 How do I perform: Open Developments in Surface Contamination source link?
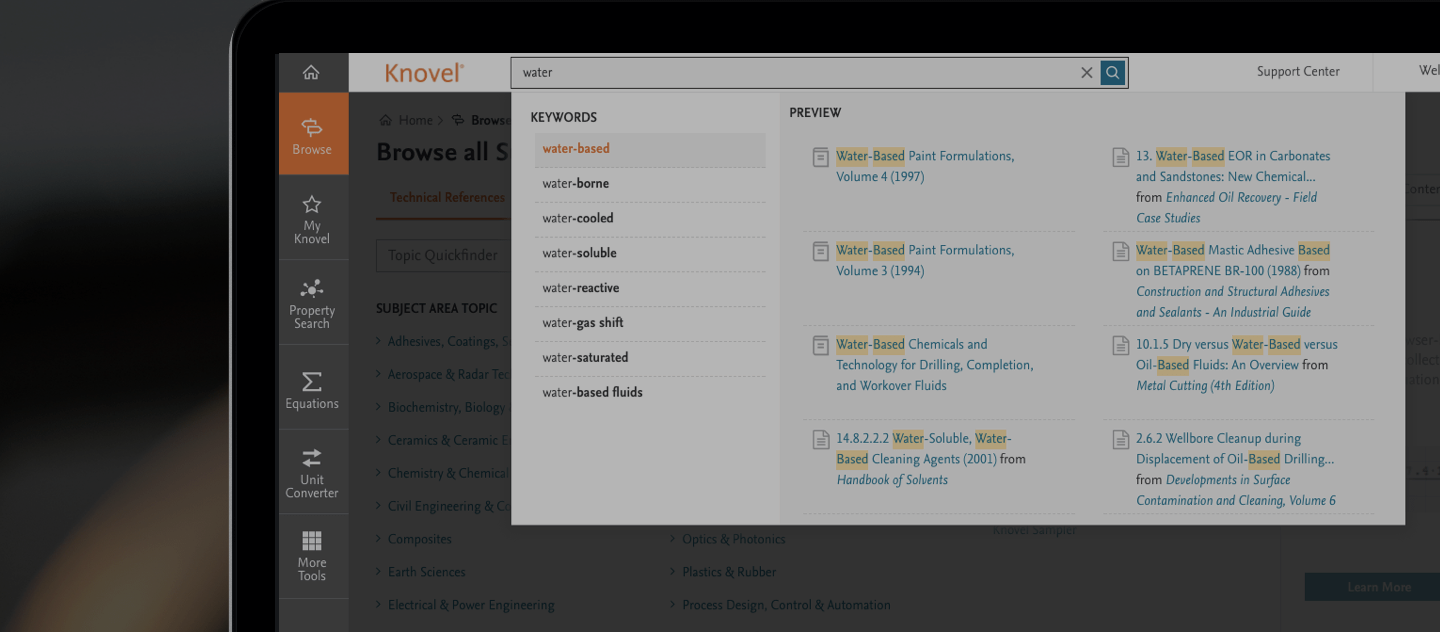(1236, 490)
